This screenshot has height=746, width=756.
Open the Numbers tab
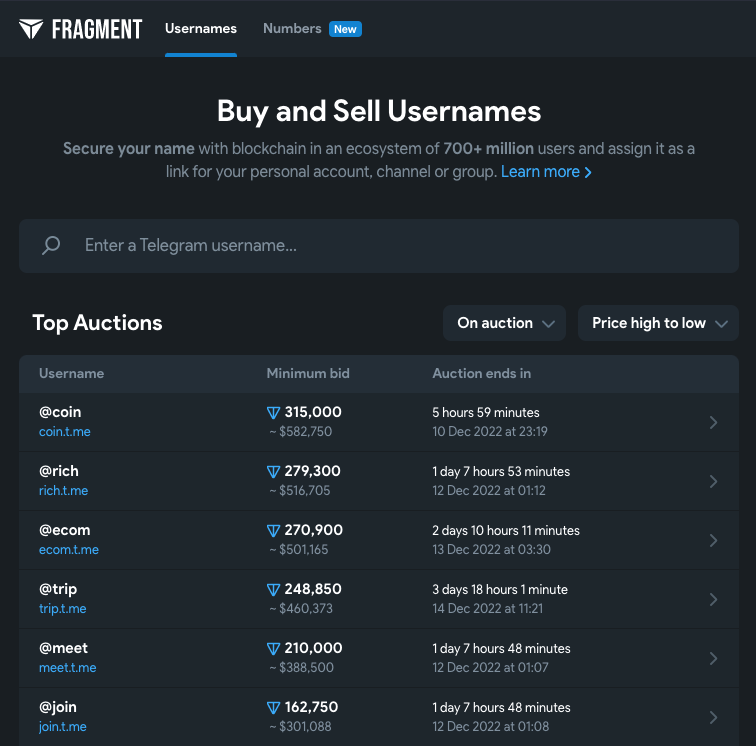click(x=292, y=28)
